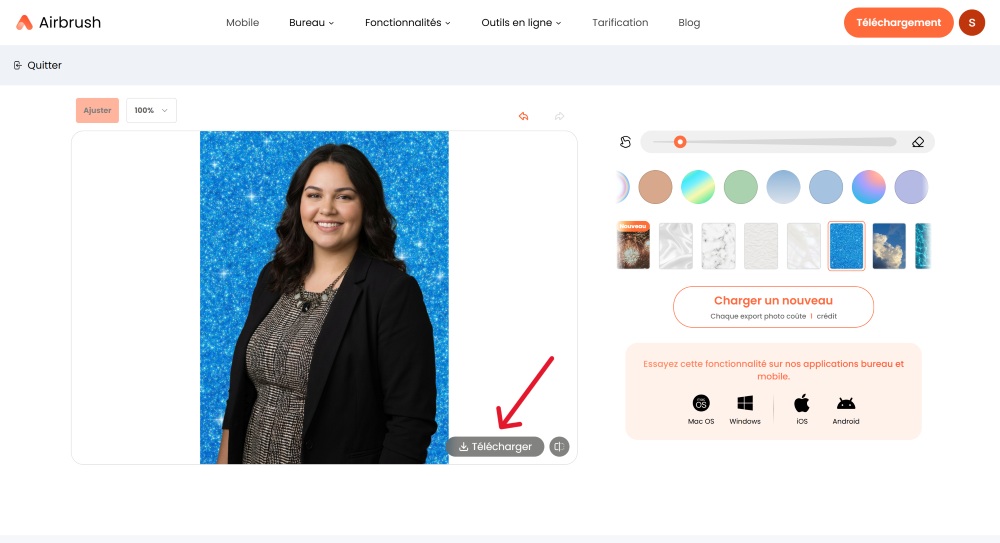Choose the soft green color swatch
This screenshot has width=1000, height=543.
click(x=740, y=187)
